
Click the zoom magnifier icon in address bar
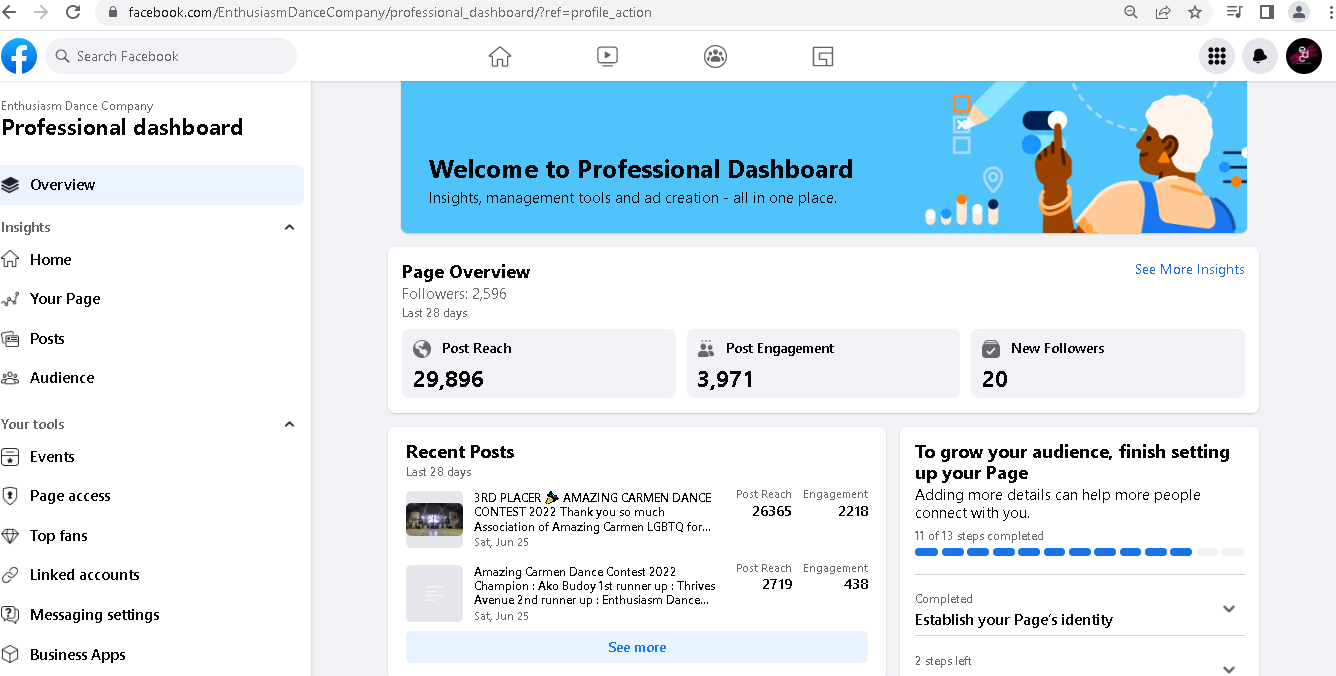click(1131, 12)
